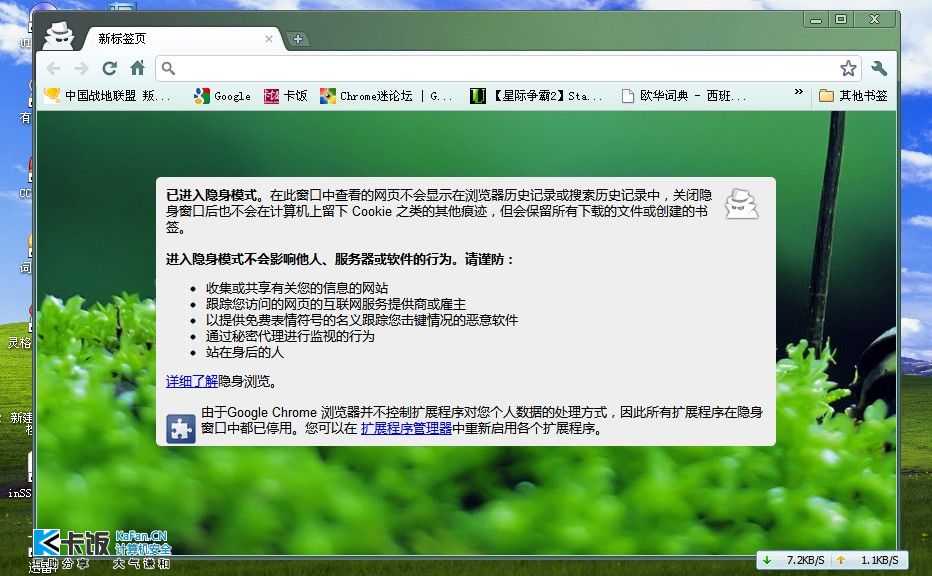Screen dimensions: 932x576
Task: Minimize the Chrome window
Action: click(x=816, y=20)
